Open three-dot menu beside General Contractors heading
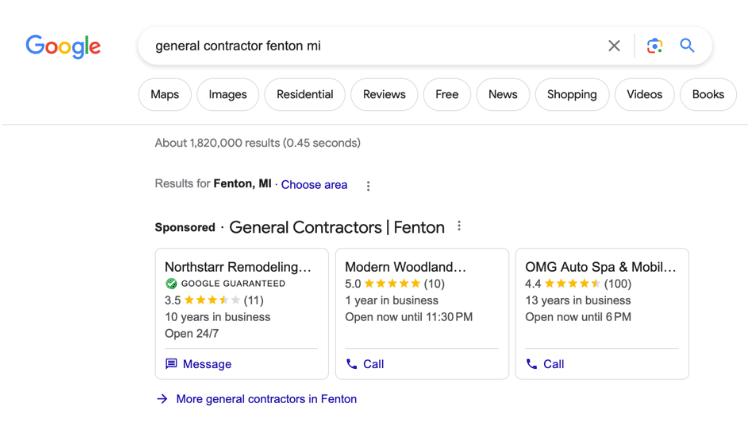 click(459, 227)
